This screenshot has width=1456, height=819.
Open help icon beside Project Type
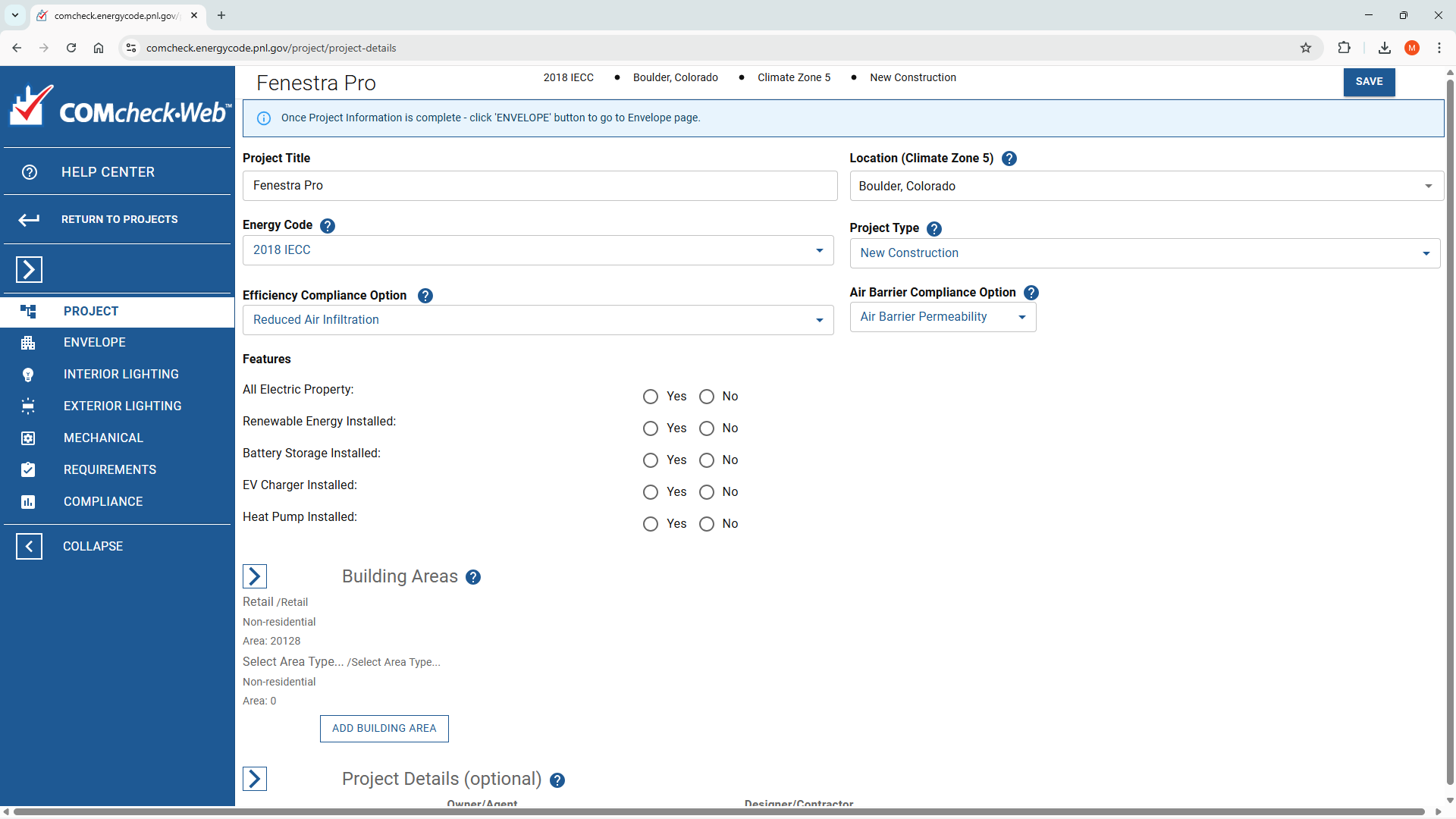coord(934,229)
